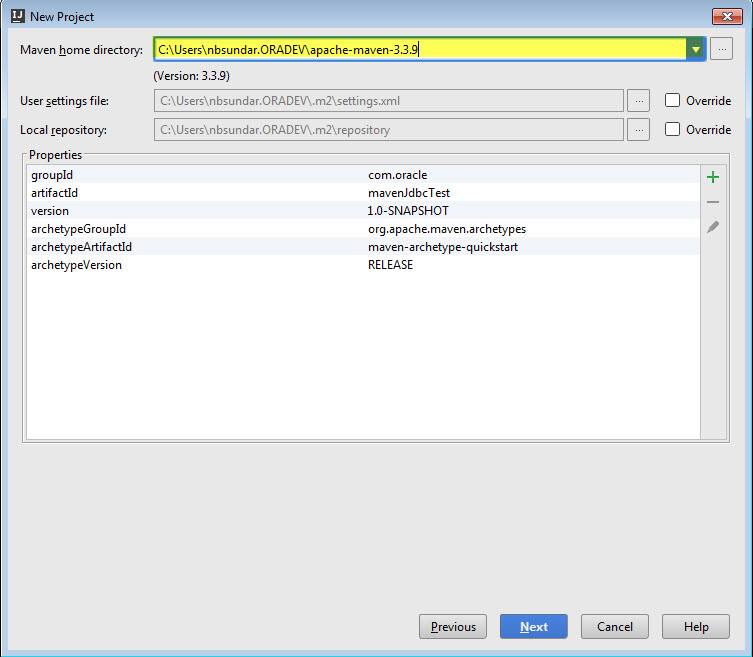Click the RELEASE value cell
753x657 pixels.
tap(390, 265)
